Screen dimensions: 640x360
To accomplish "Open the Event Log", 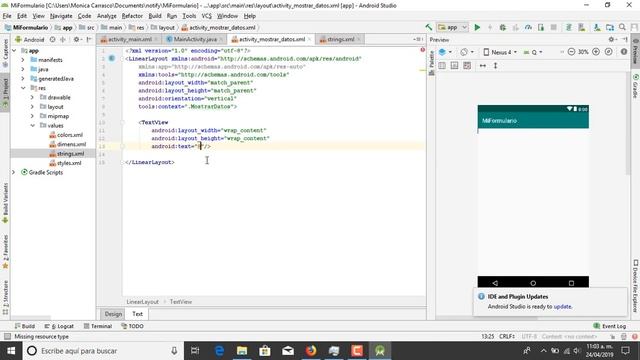I will [610, 326].
